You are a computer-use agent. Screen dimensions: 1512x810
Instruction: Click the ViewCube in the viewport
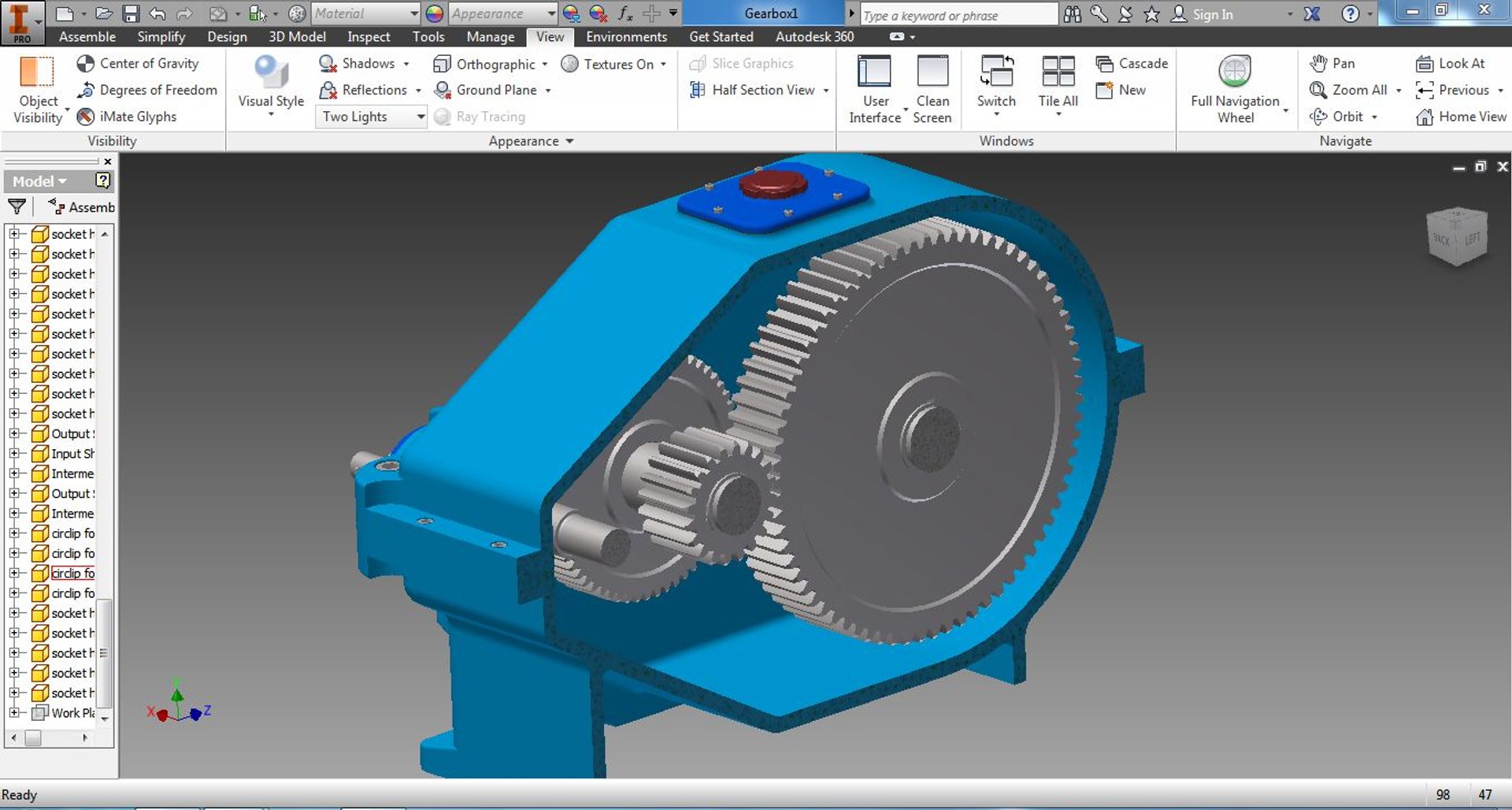coord(1457,236)
